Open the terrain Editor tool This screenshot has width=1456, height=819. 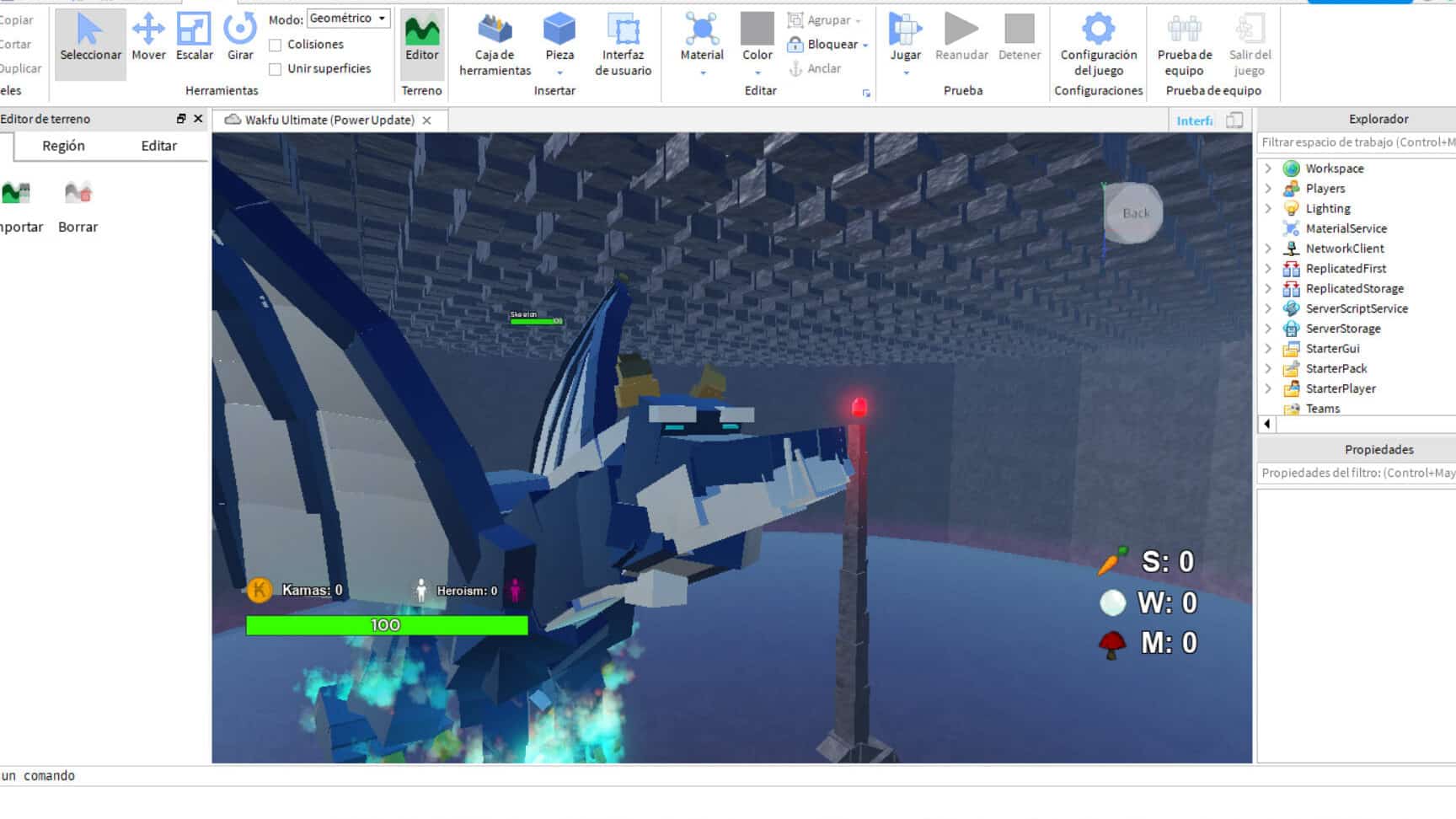coord(421,38)
